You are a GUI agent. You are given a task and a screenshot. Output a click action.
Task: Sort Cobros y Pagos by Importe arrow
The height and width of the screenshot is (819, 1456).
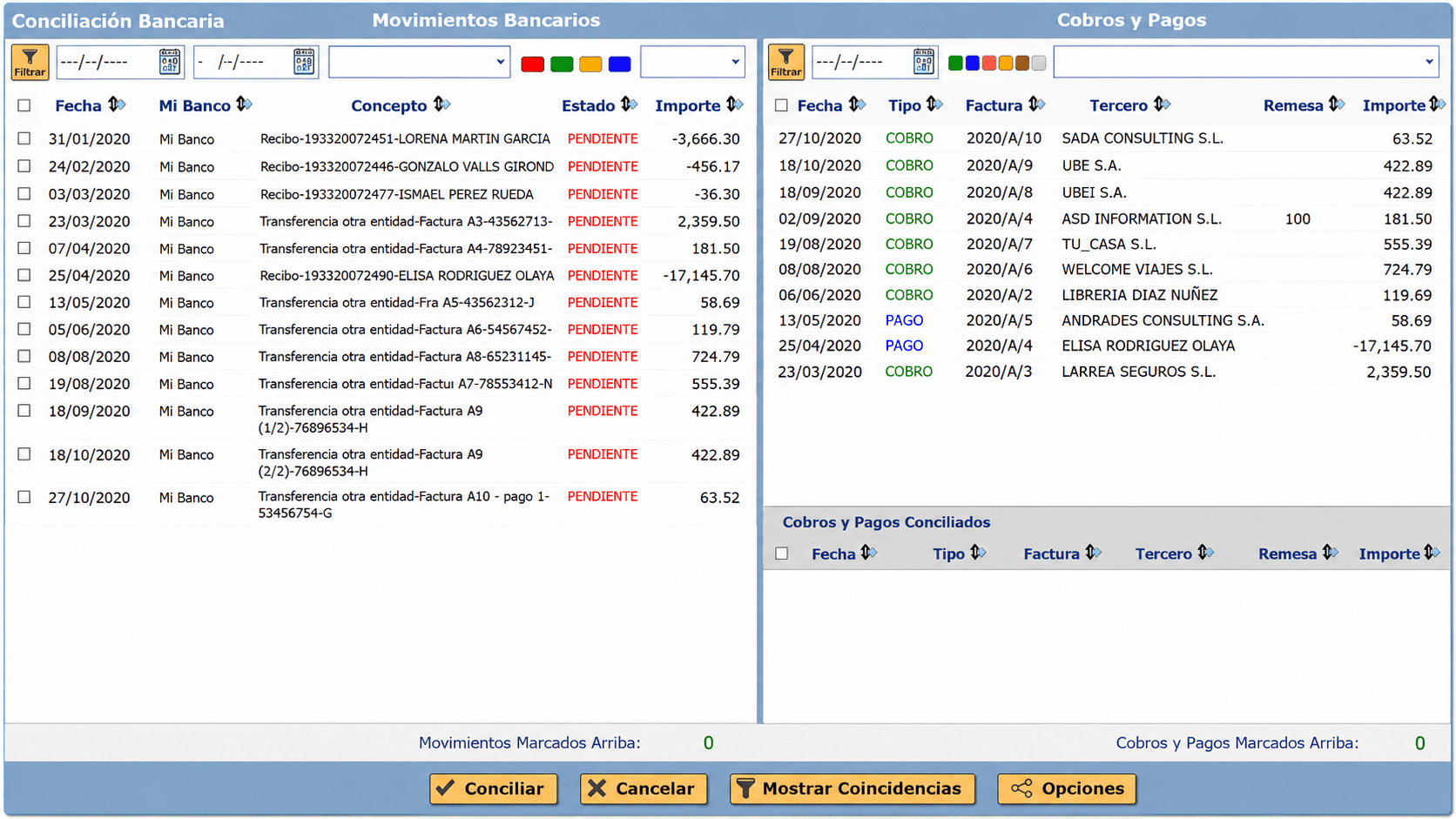pyautogui.click(x=1437, y=105)
